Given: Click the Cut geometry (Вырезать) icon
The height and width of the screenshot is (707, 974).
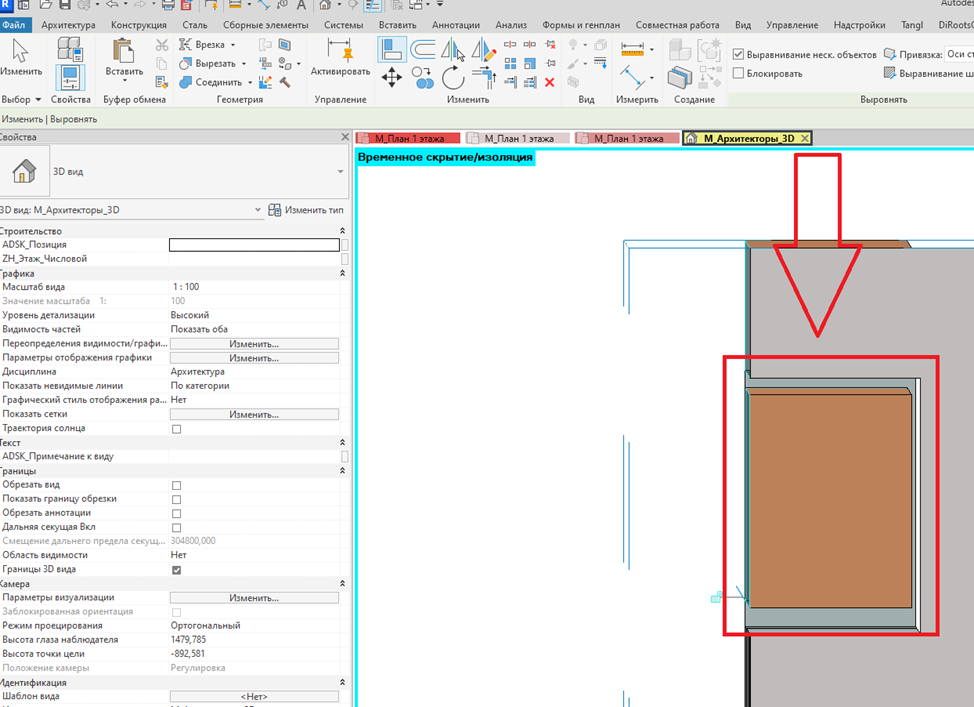Looking at the screenshot, I should click(x=185, y=63).
